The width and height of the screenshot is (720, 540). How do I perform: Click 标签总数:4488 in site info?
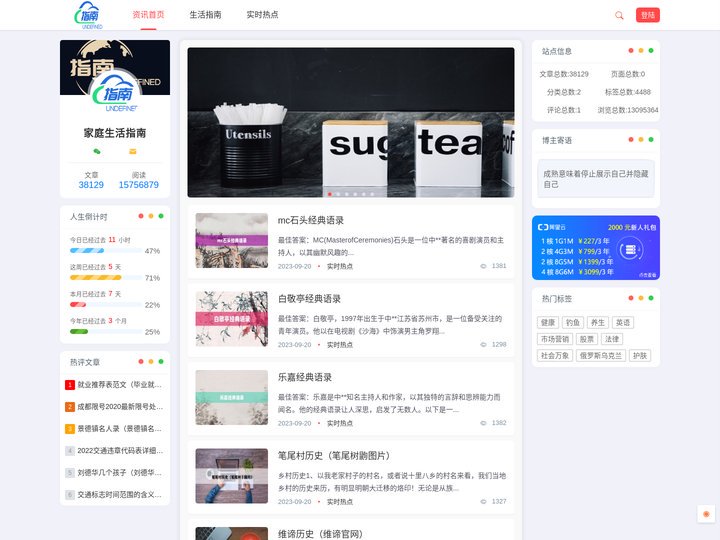(x=628, y=92)
